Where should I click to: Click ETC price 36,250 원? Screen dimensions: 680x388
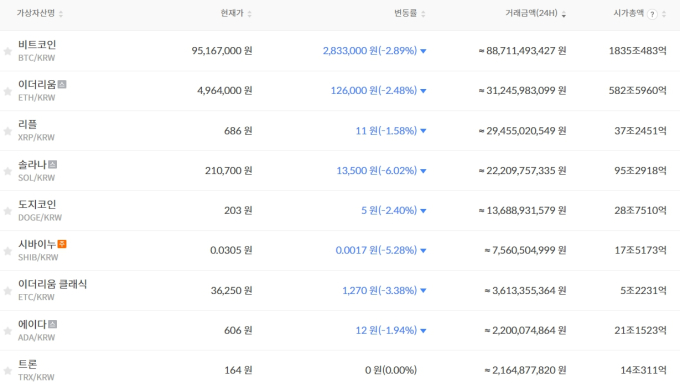coord(232,290)
